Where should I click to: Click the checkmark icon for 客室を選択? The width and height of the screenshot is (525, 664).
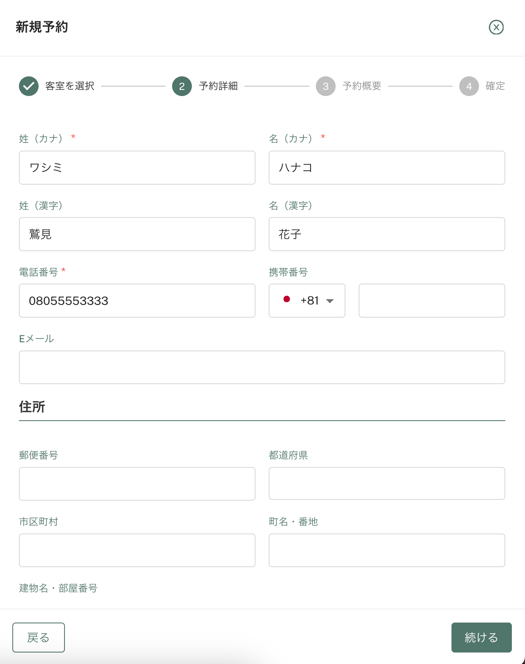29,86
